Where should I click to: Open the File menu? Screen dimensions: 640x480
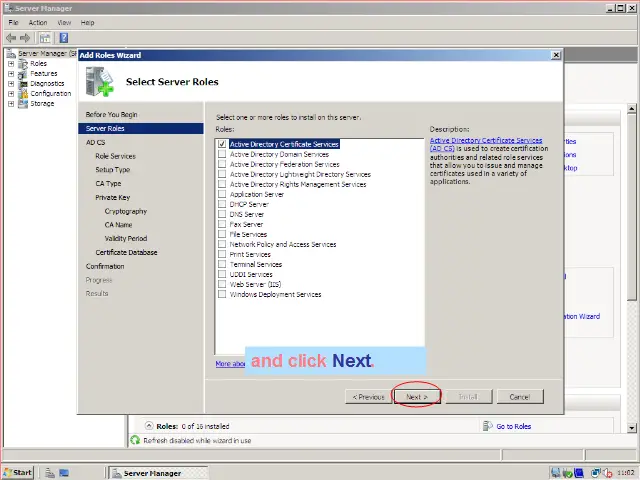tap(13, 22)
